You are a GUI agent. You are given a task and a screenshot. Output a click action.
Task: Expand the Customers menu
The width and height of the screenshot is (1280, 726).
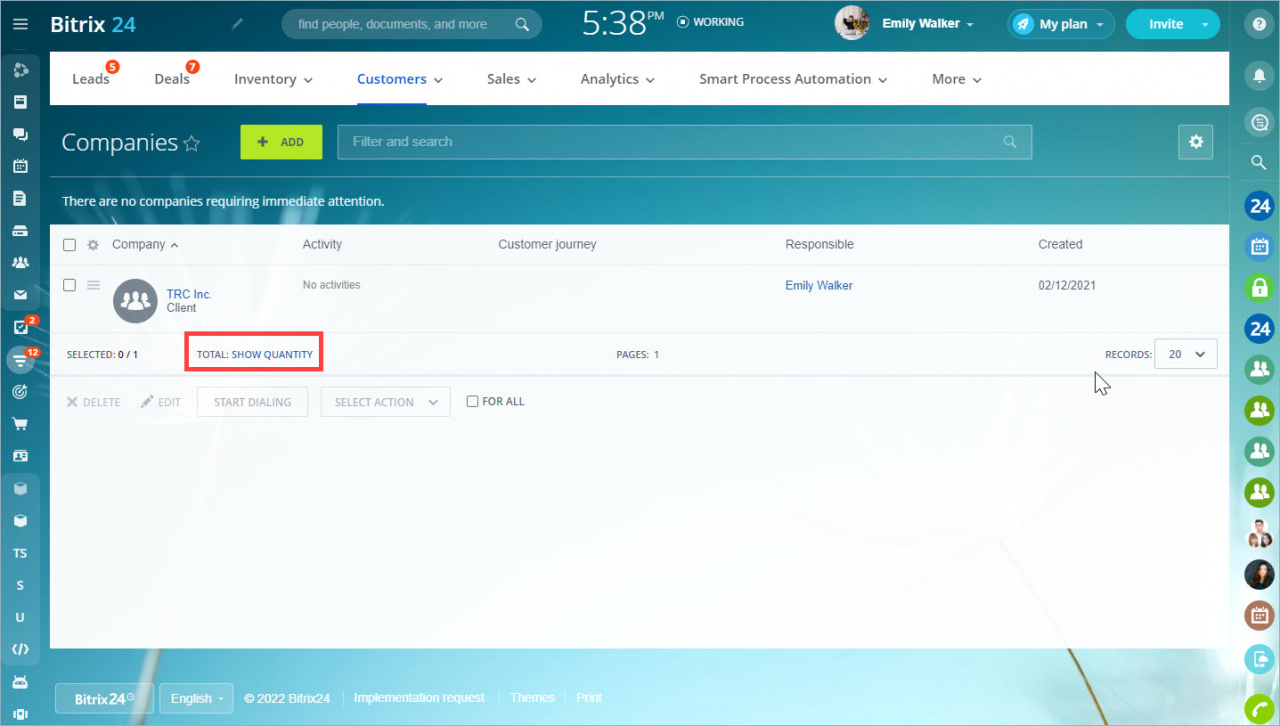(x=400, y=79)
